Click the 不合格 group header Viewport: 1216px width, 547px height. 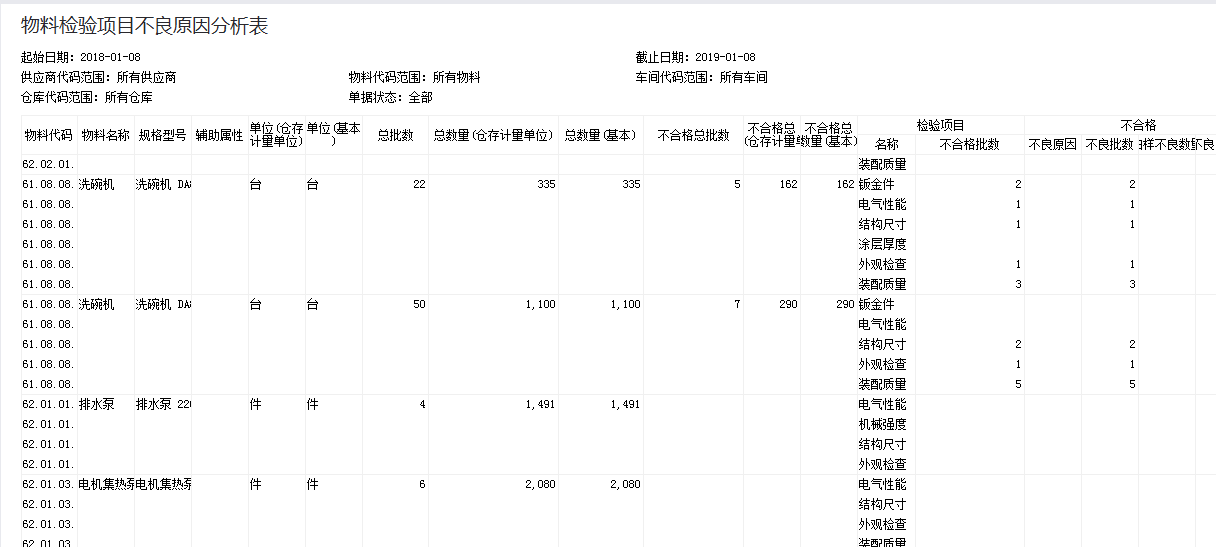1138,125
